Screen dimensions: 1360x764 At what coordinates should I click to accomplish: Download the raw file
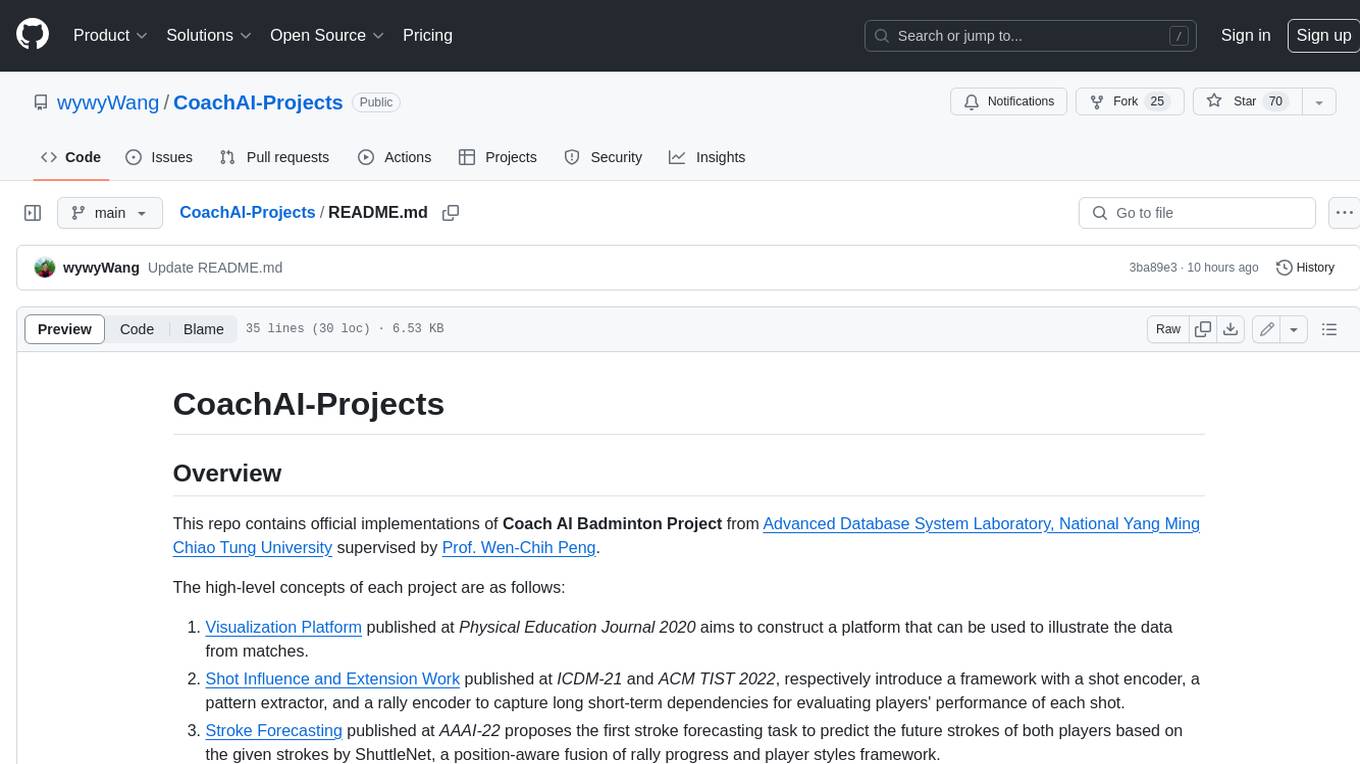point(1231,329)
